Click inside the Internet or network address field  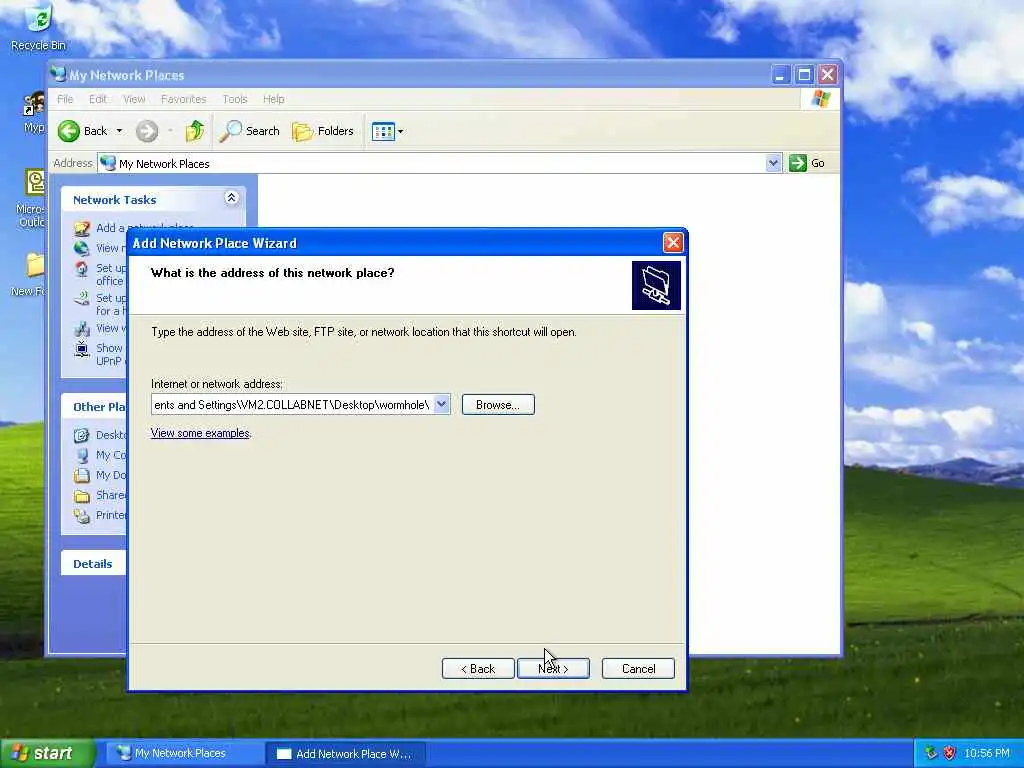tap(292, 404)
